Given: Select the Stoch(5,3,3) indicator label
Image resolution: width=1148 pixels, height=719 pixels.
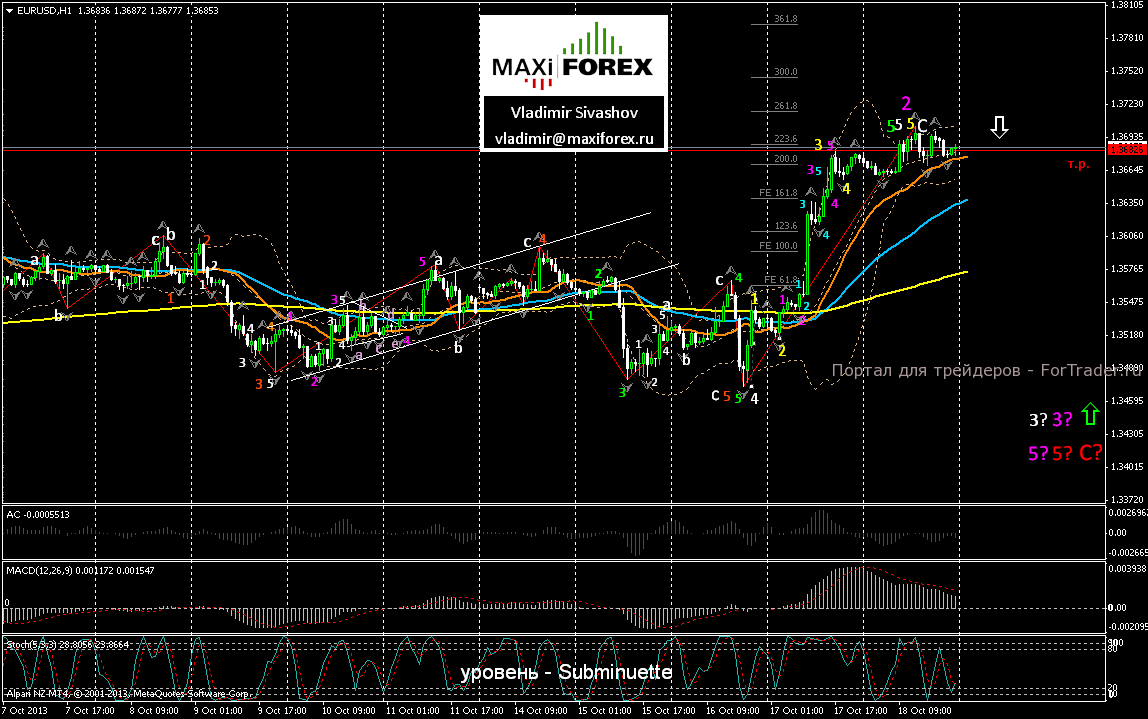Looking at the screenshot, I should click(67, 644).
